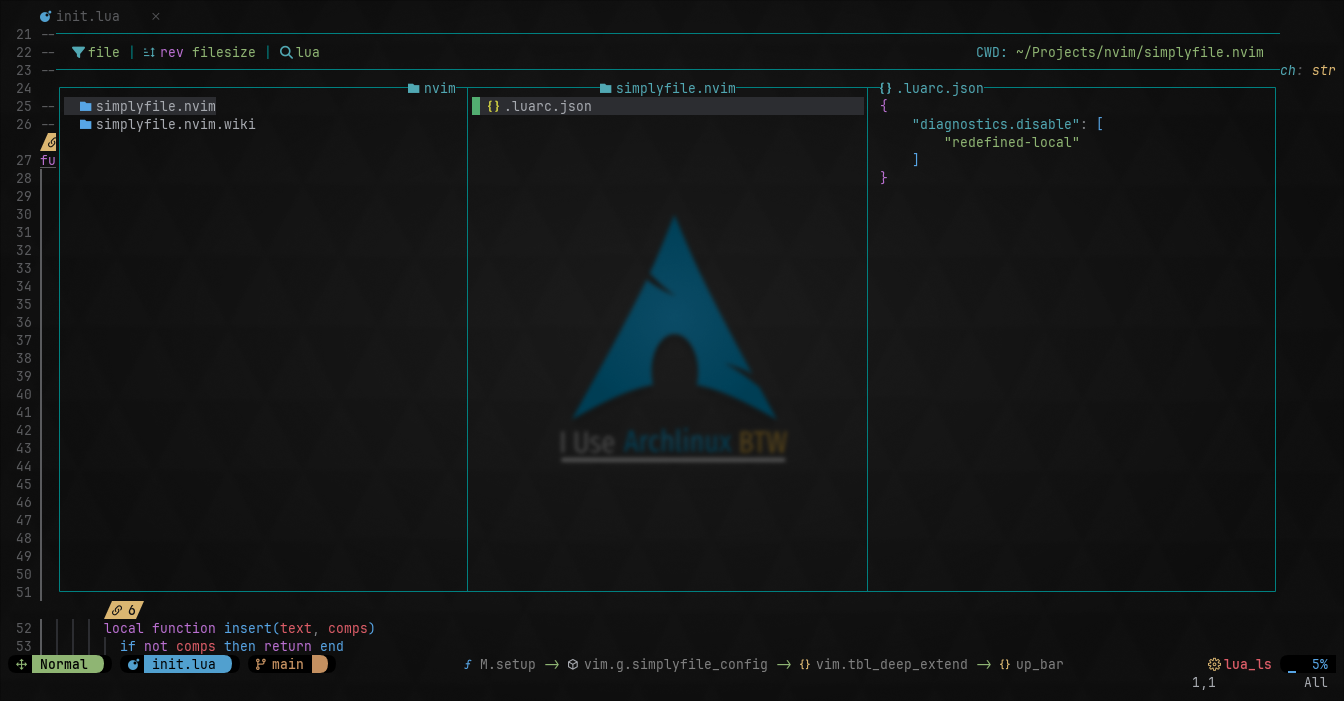Click vim.g.simplyfile_config in the breadcrumb
Screen dimensions: 1344x701
[x=676, y=664]
